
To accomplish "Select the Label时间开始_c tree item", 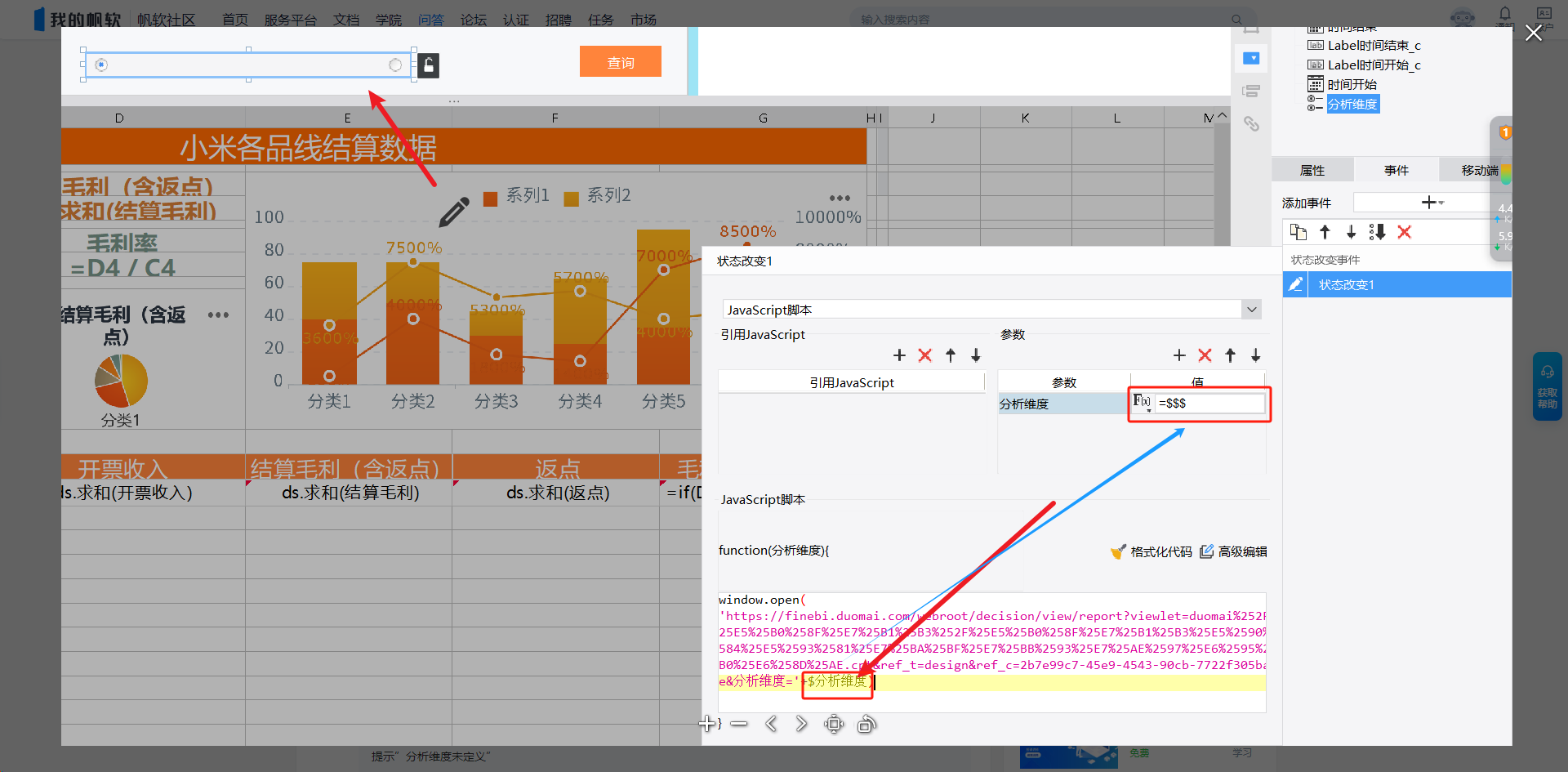I will [x=1374, y=65].
